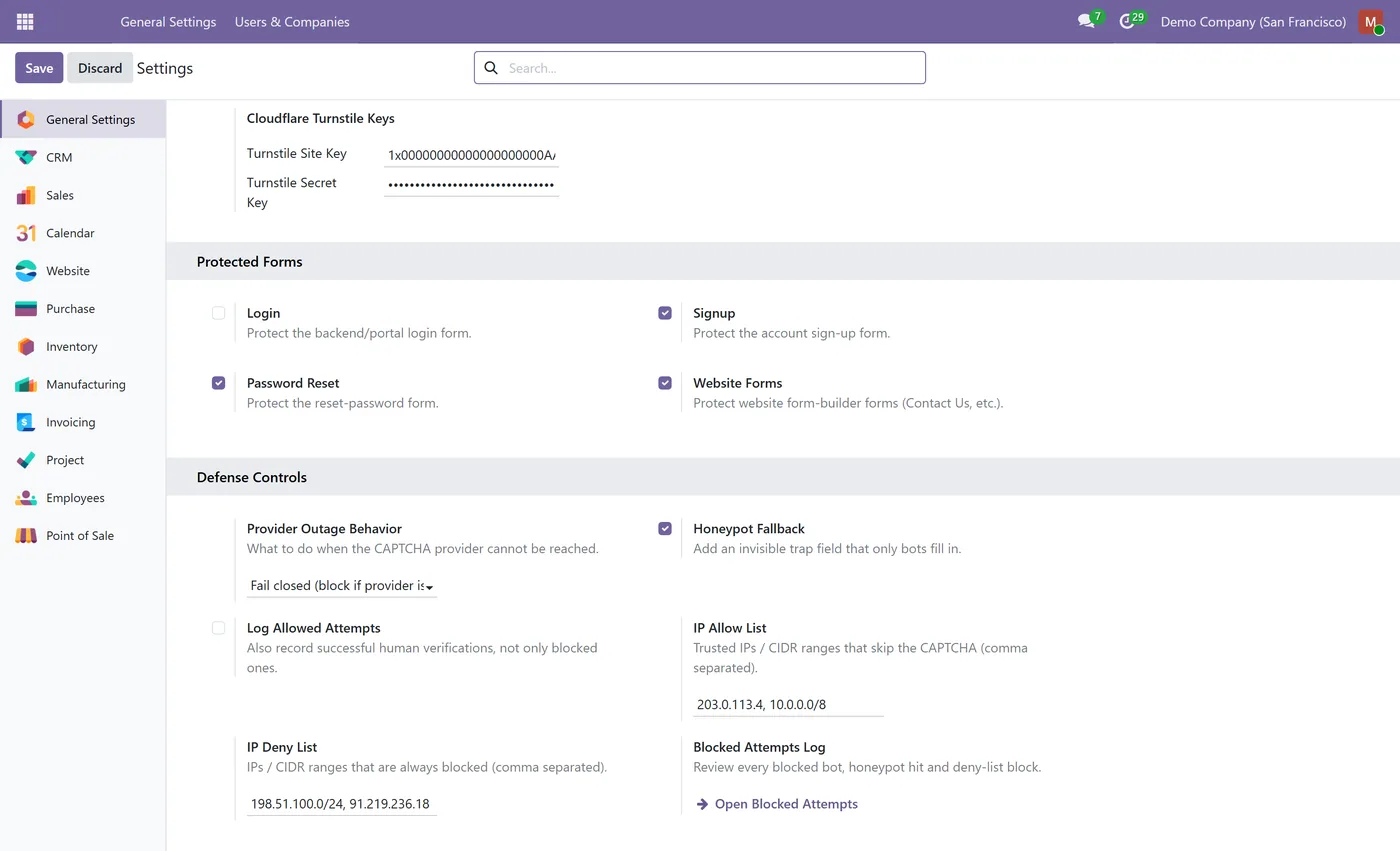Click the Project app icon
Screen dimensions: 1400x851
(x=26, y=460)
